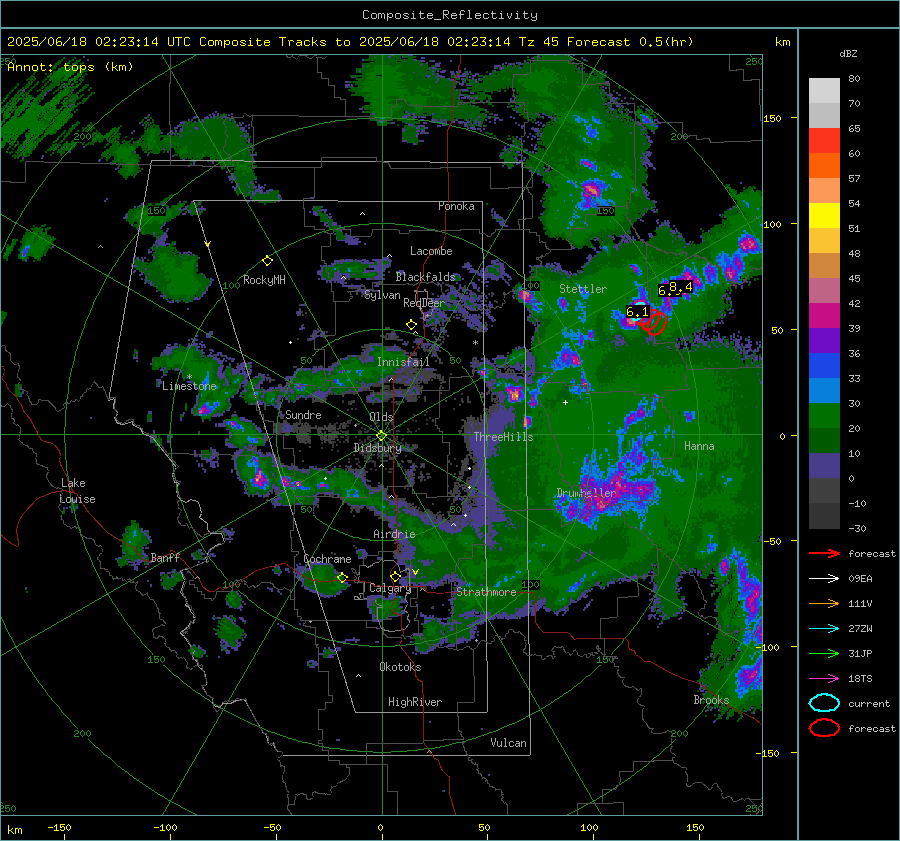Click the radar center diamond at Olds
Image resolution: width=900 pixels, height=841 pixels.
click(x=381, y=436)
